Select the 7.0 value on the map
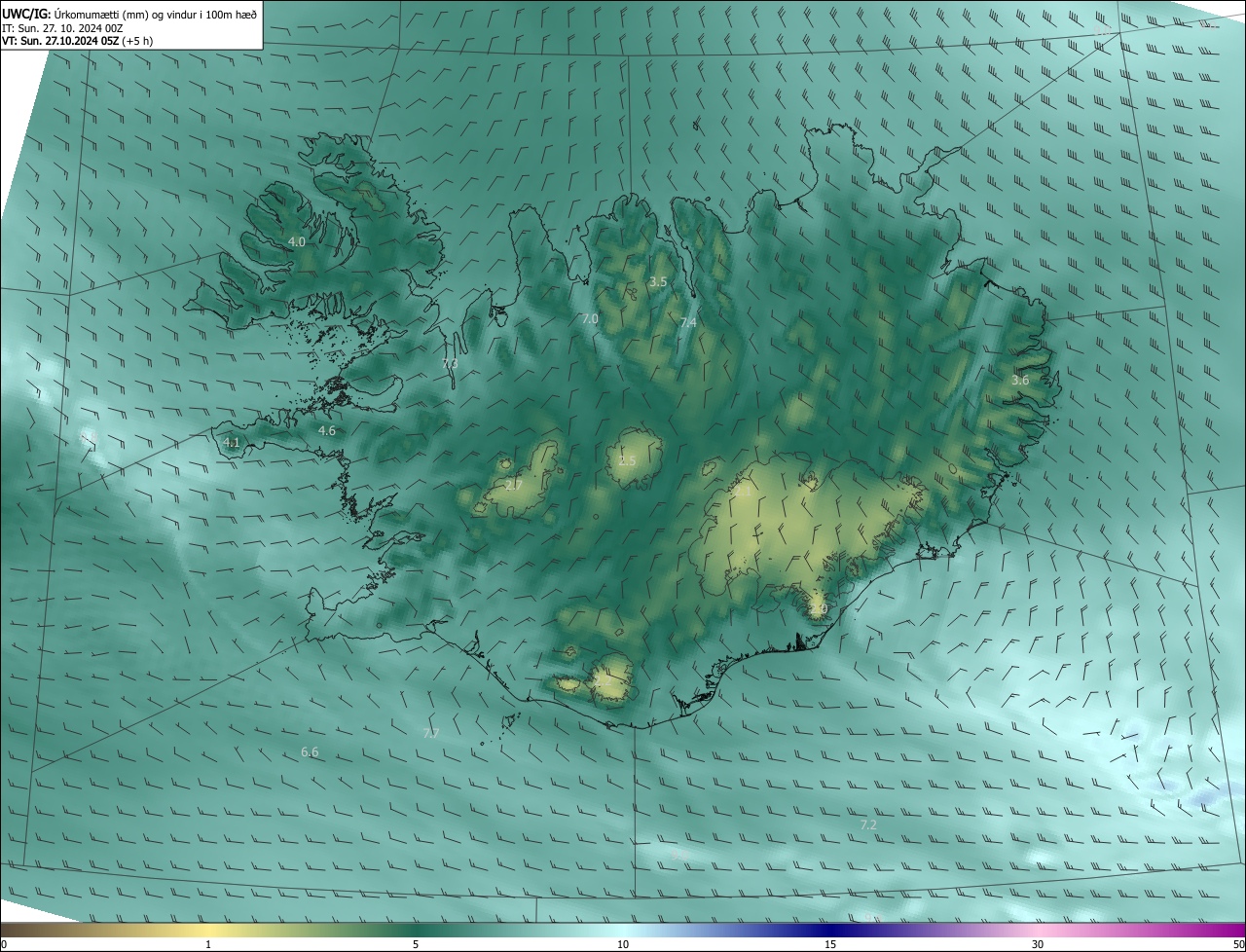Image resolution: width=1246 pixels, height=952 pixels. click(590, 318)
